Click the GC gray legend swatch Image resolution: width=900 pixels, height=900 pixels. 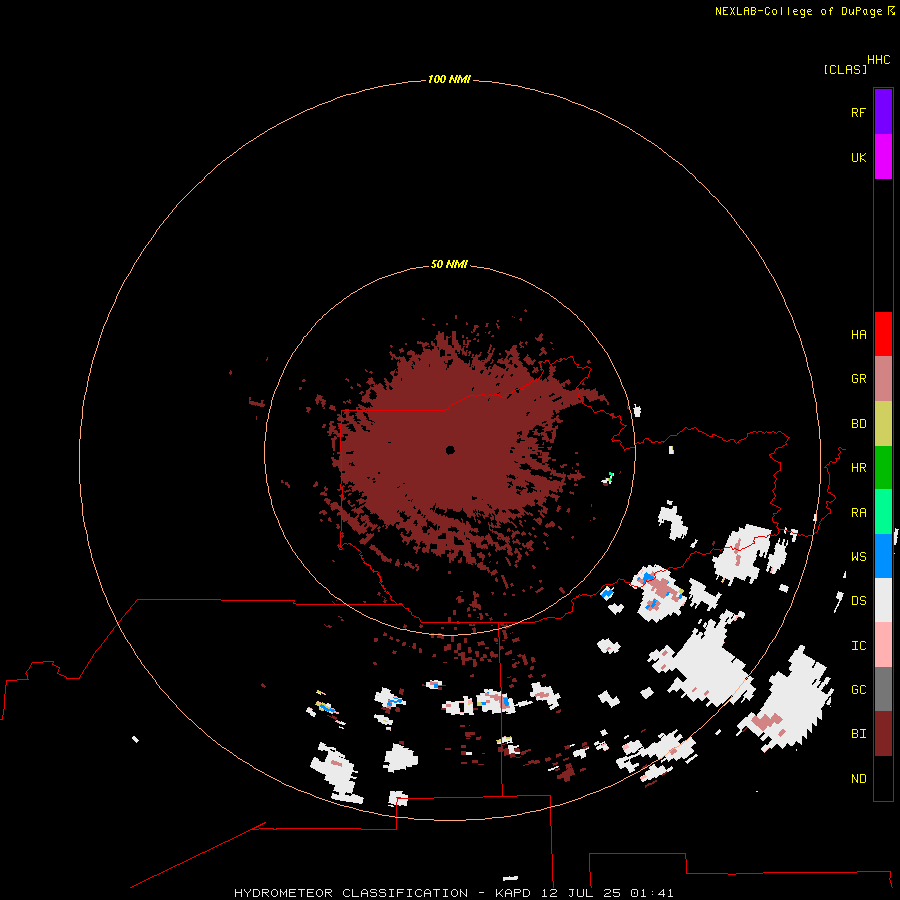[883, 689]
